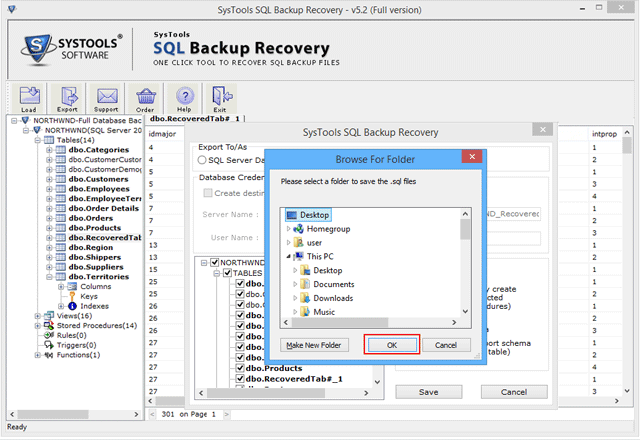Viewport: 640px width, 440px height.
Task: Click the Triggers(0) node icon
Action: tap(49, 345)
